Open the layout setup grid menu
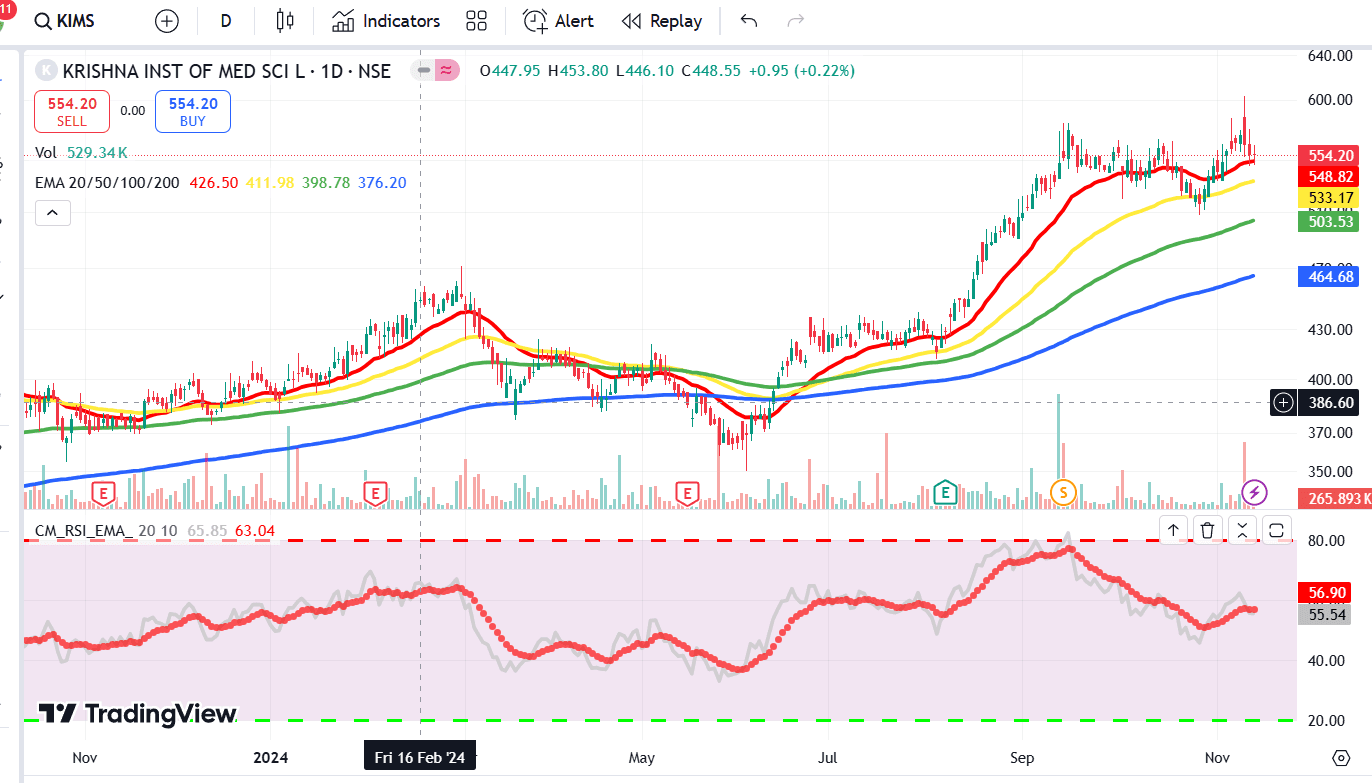This screenshot has width=1372, height=783. [476, 21]
